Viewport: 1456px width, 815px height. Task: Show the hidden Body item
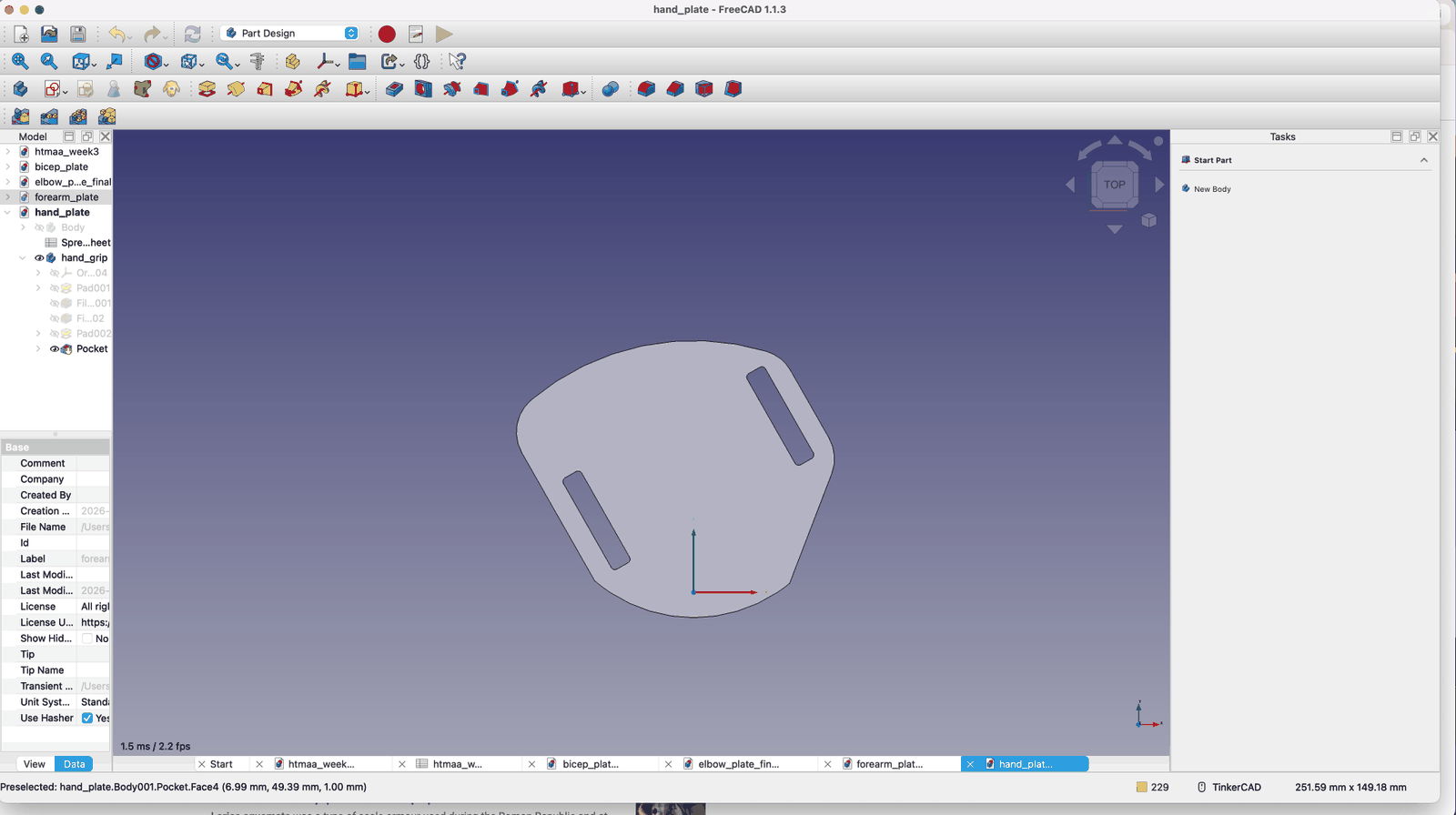[39, 227]
